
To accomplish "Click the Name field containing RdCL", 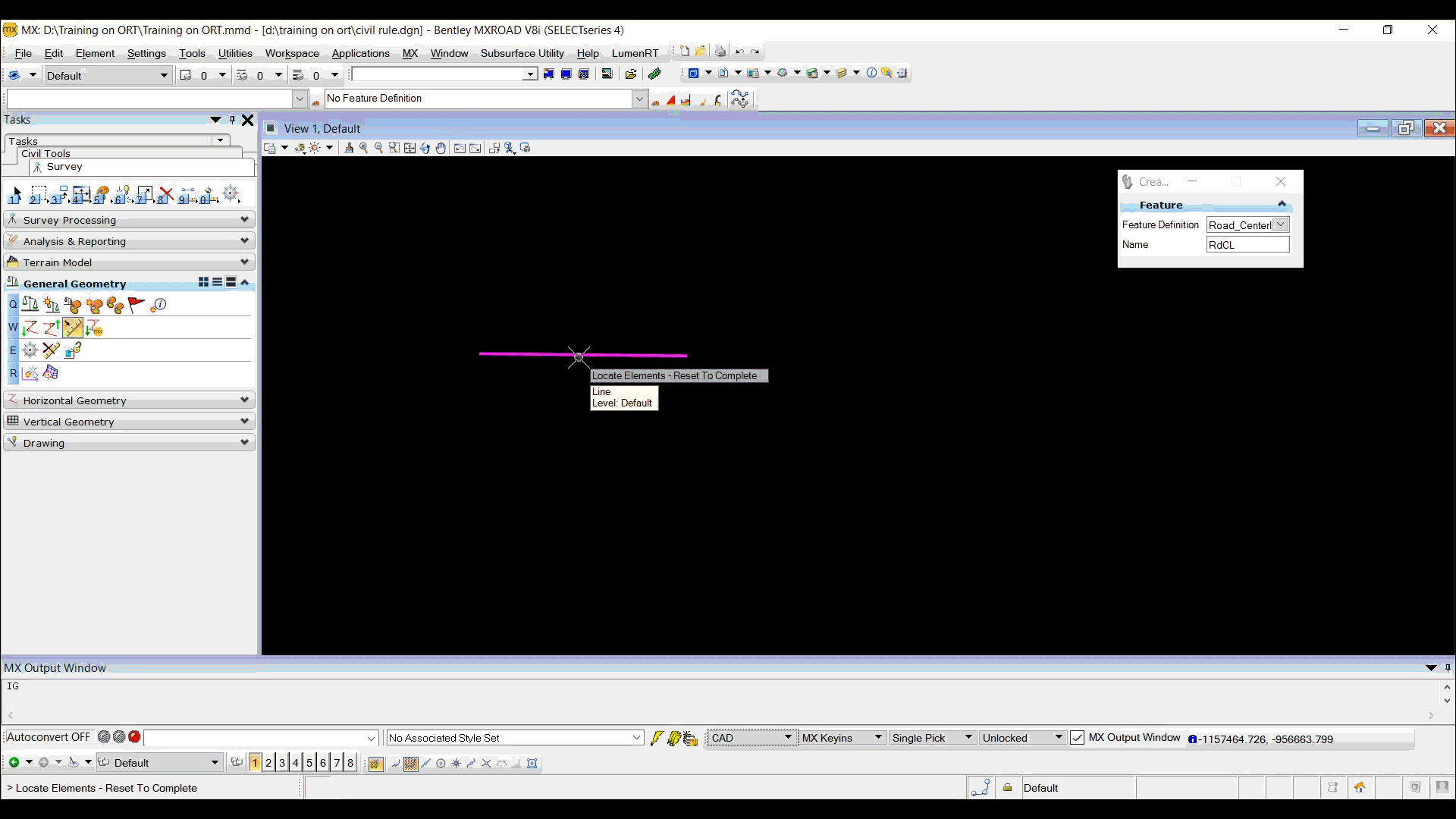I will tap(1247, 245).
